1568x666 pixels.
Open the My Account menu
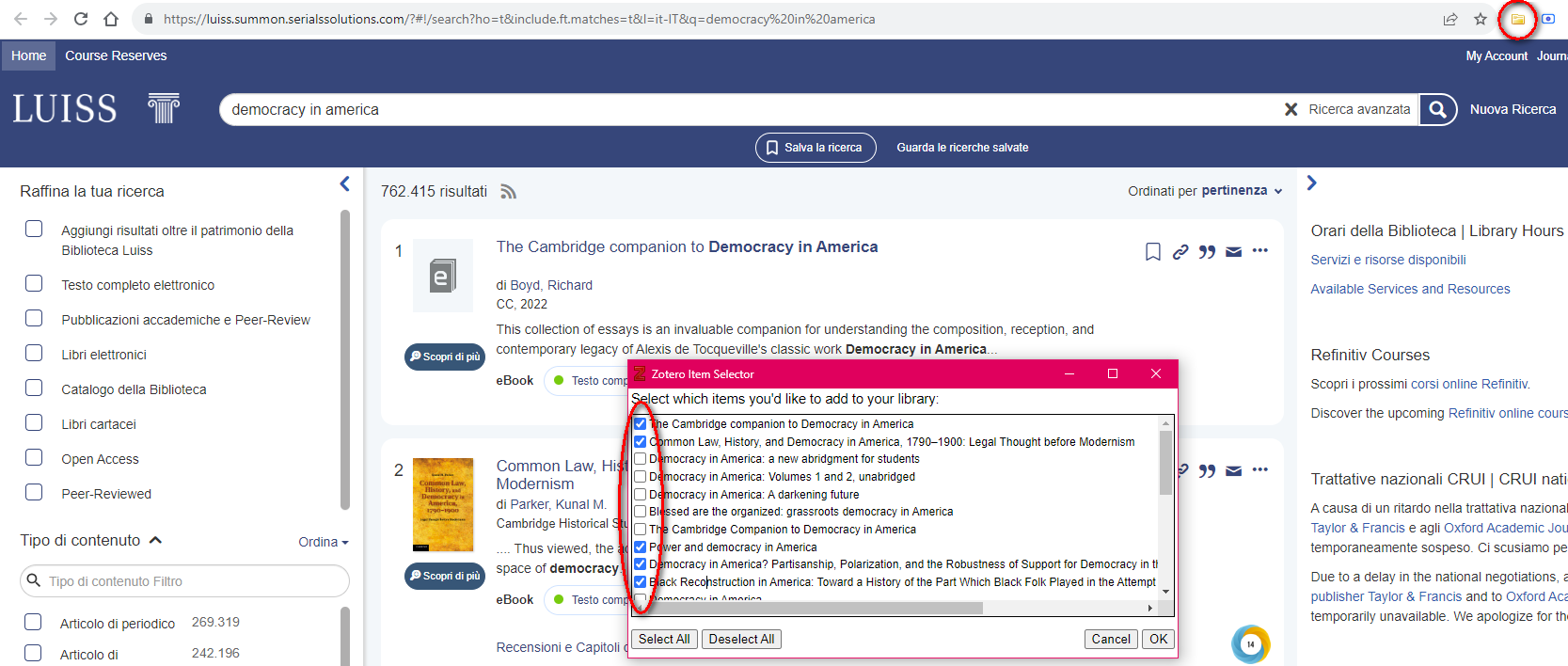pyautogui.click(x=1496, y=55)
